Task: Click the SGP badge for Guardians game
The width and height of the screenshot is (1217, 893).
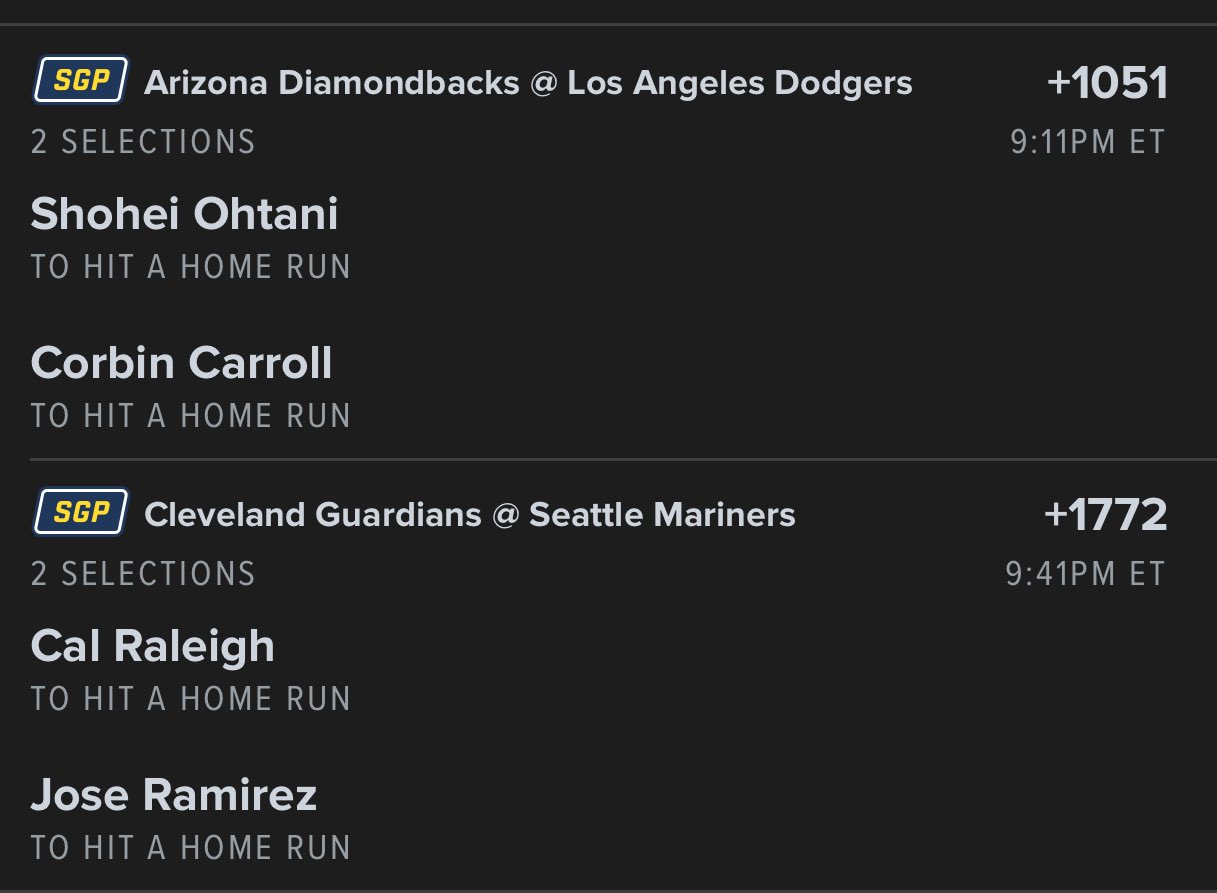Action: tap(79, 514)
